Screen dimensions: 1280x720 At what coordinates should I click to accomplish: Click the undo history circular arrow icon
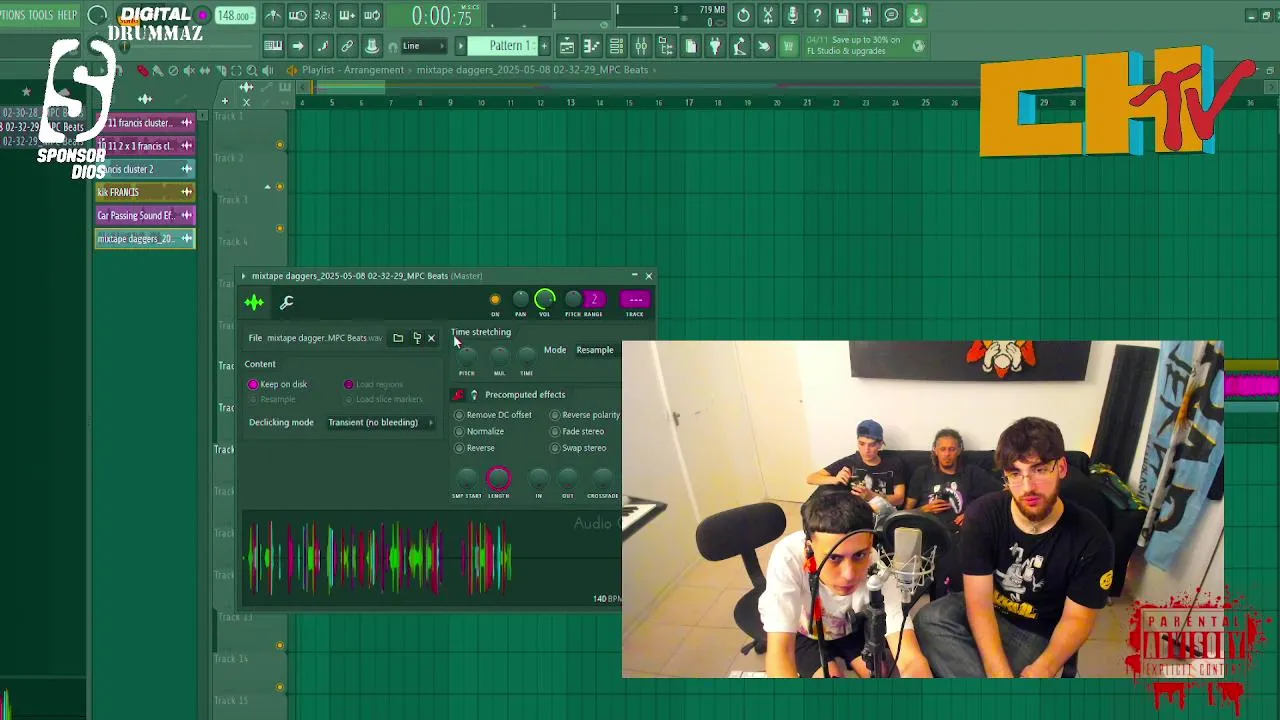pyautogui.click(x=743, y=15)
